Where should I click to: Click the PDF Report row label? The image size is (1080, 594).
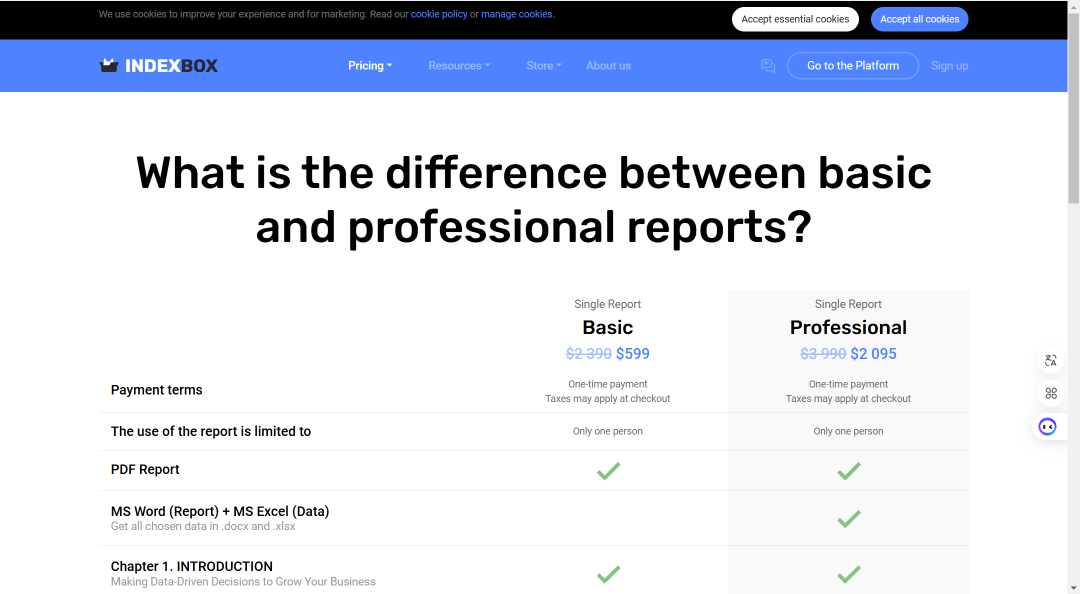(145, 469)
